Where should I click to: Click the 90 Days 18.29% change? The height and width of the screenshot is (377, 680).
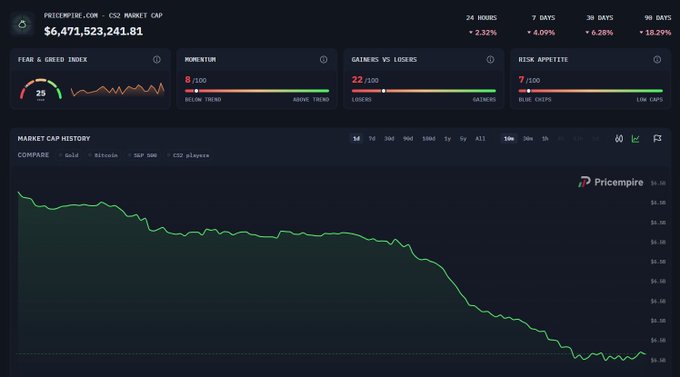pos(655,33)
